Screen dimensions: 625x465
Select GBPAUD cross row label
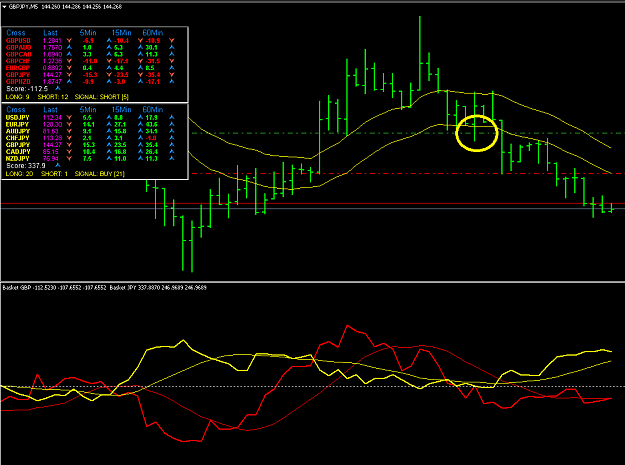18,47
